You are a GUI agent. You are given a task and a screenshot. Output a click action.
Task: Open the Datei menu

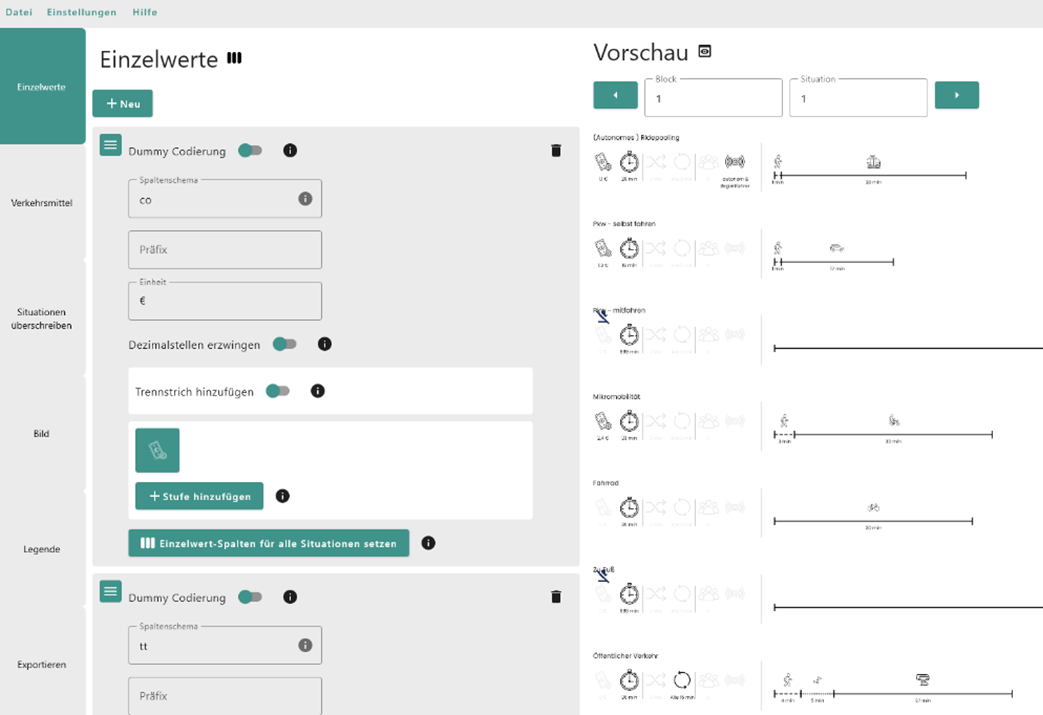(x=19, y=12)
